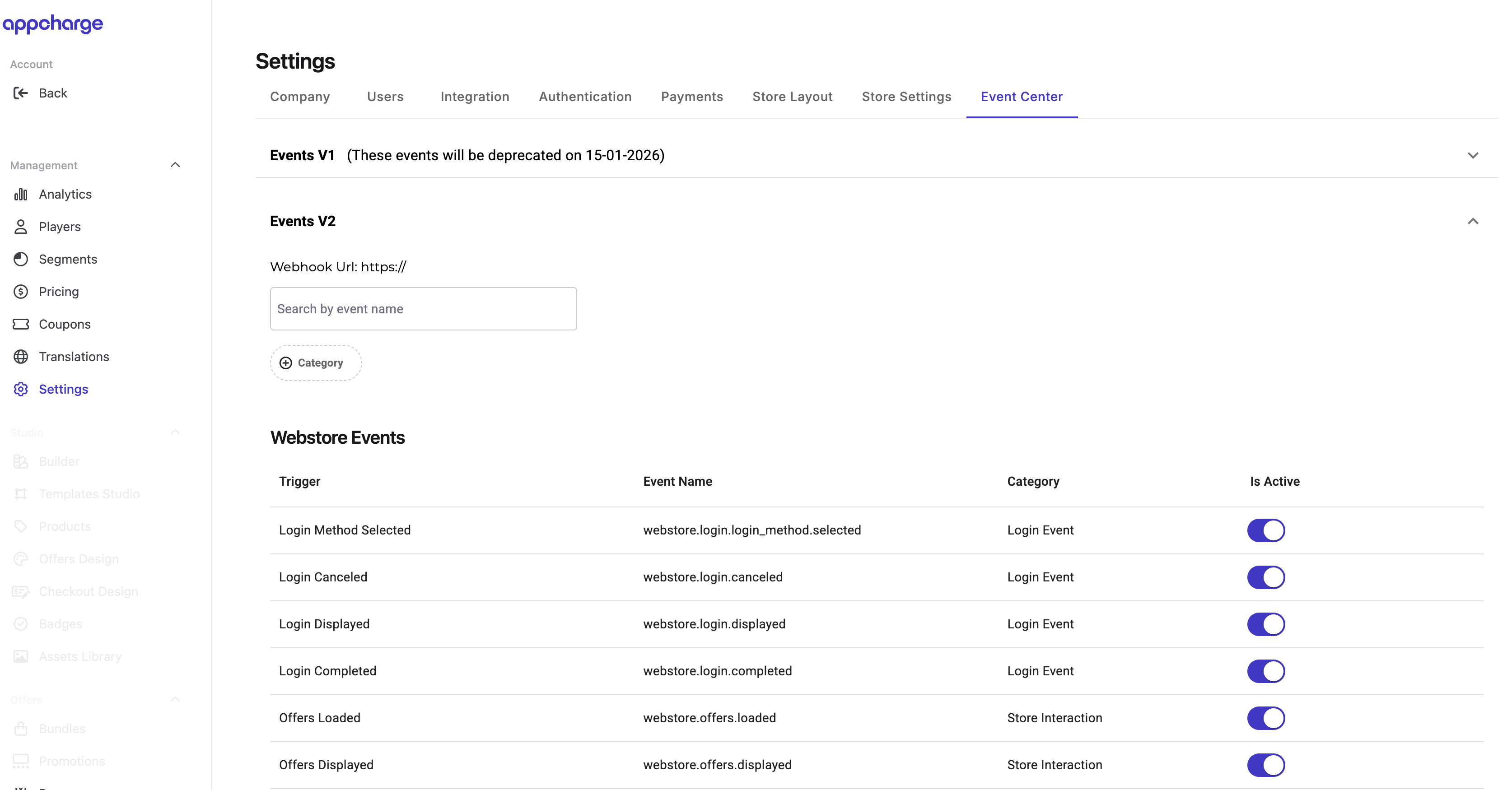Open the Authentication tab
This screenshot has width=1512, height=790.
584,97
